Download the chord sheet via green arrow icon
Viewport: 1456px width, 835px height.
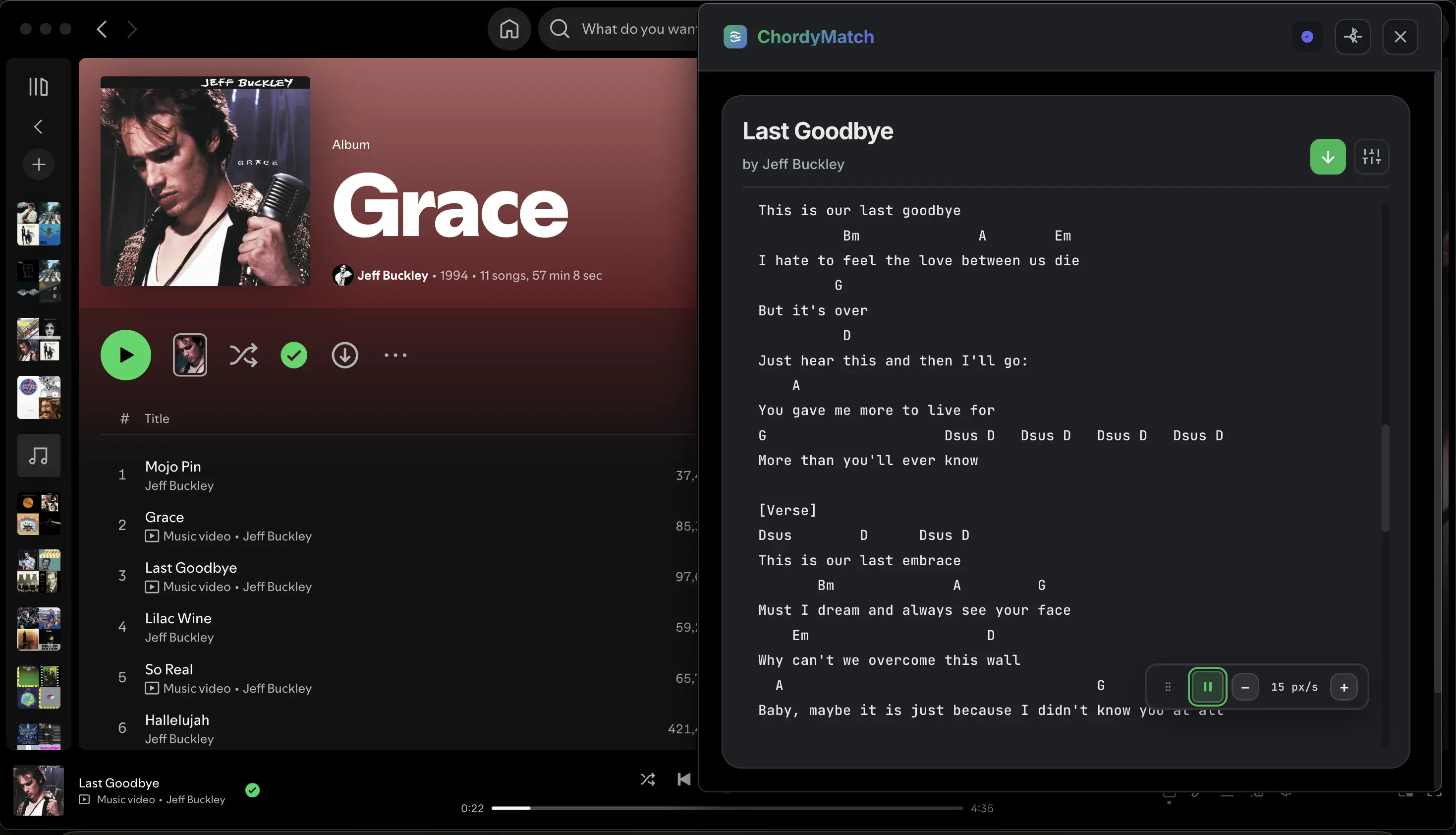1328,157
